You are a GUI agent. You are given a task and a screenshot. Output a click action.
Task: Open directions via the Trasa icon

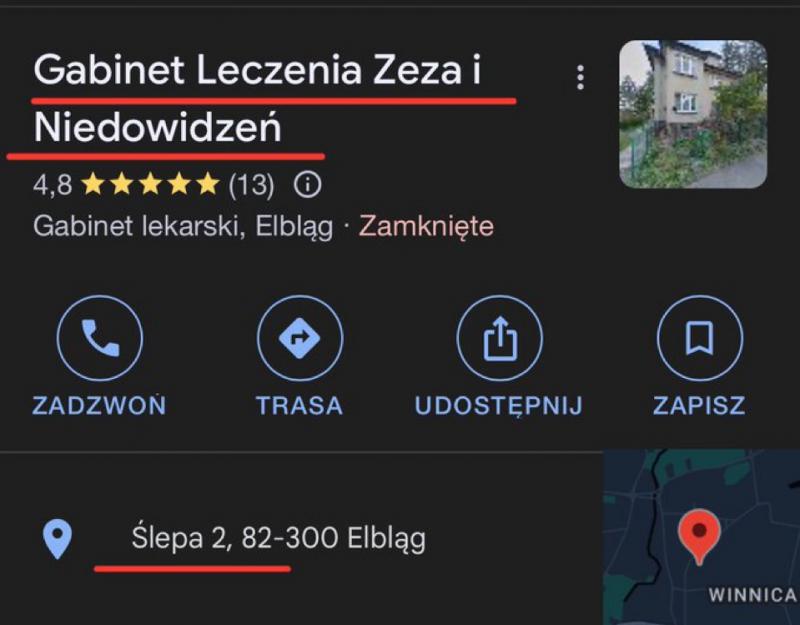tap(300, 338)
